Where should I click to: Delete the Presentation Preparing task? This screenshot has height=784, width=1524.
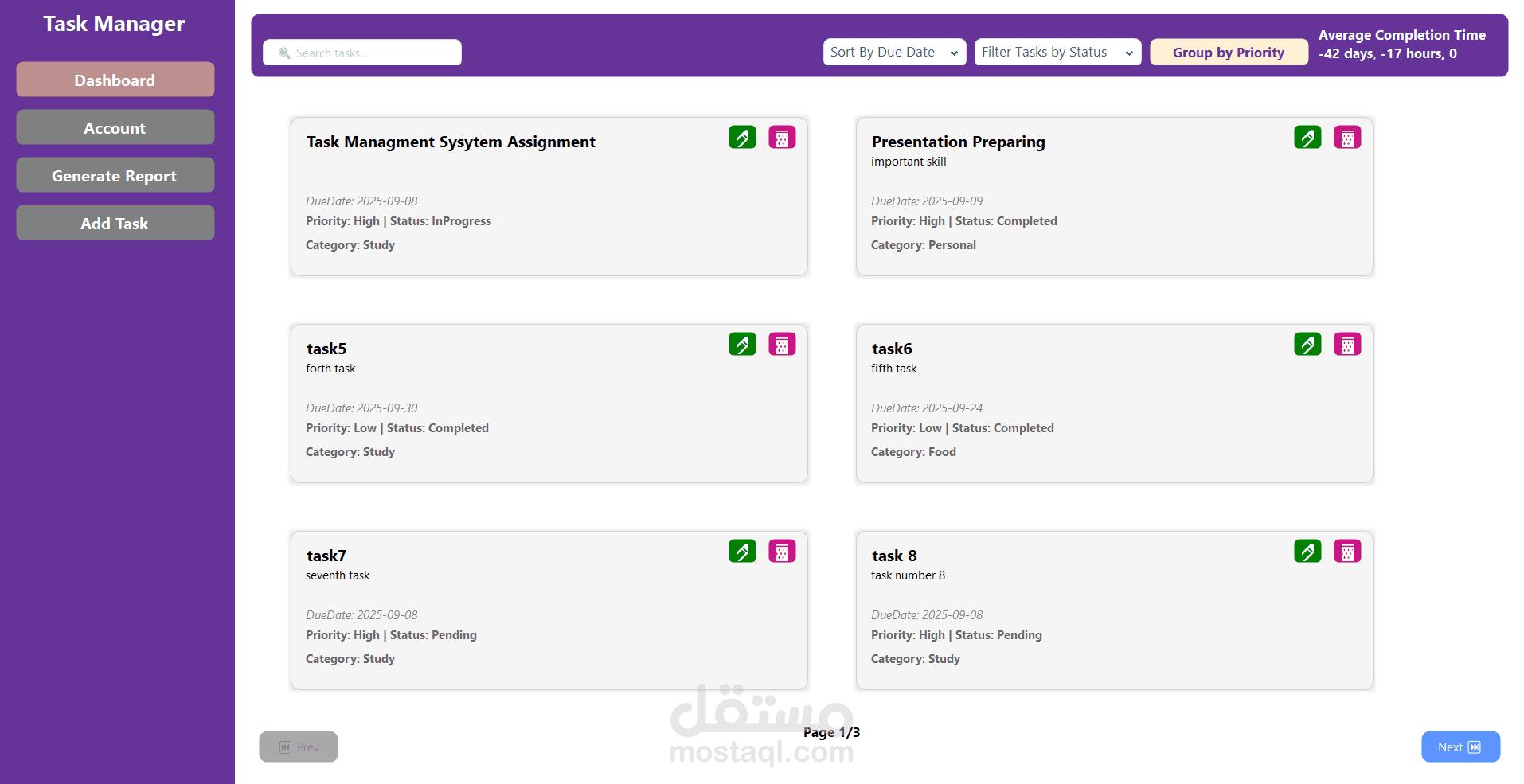1346,137
